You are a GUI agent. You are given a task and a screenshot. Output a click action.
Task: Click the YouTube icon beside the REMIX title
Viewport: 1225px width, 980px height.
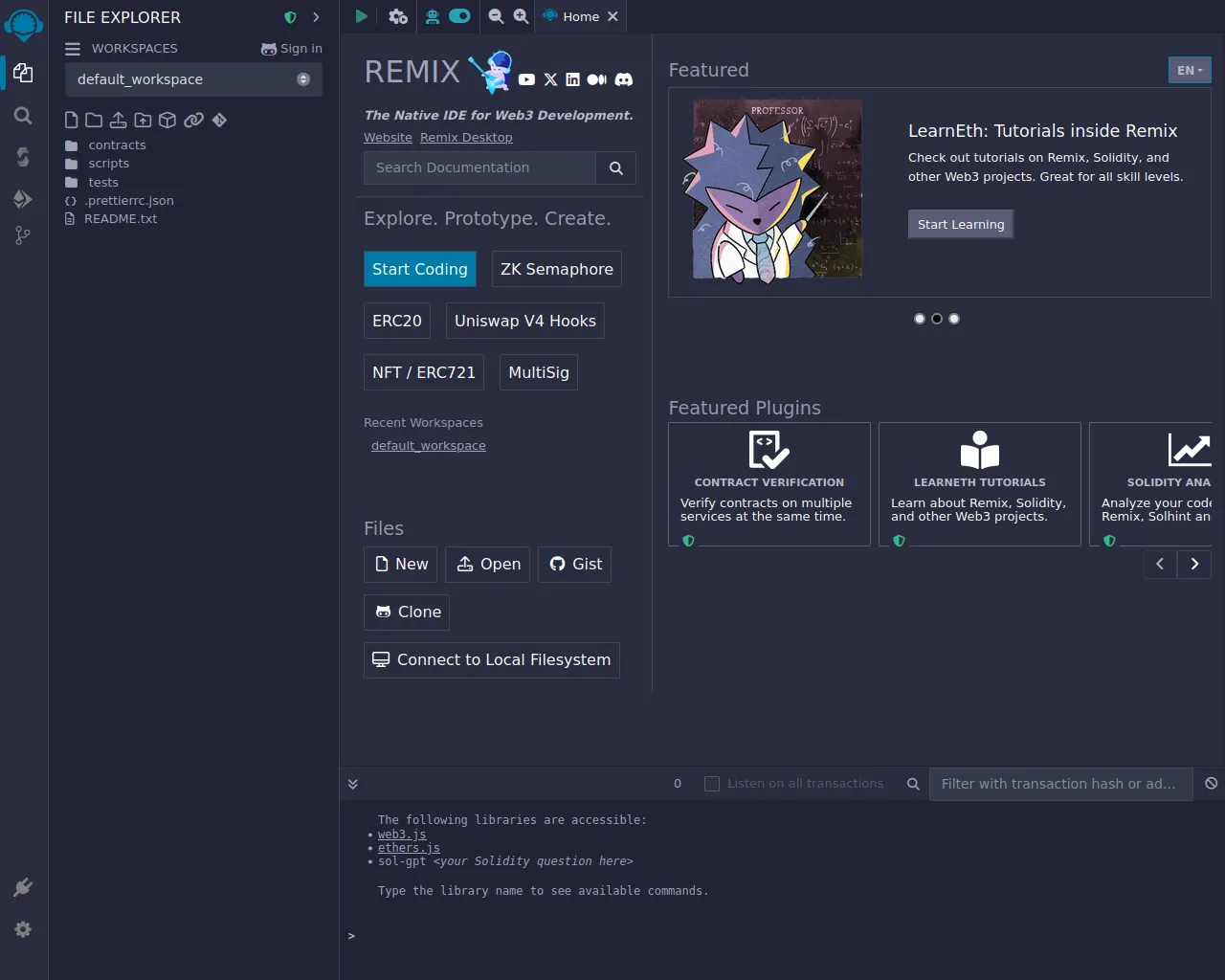526,79
